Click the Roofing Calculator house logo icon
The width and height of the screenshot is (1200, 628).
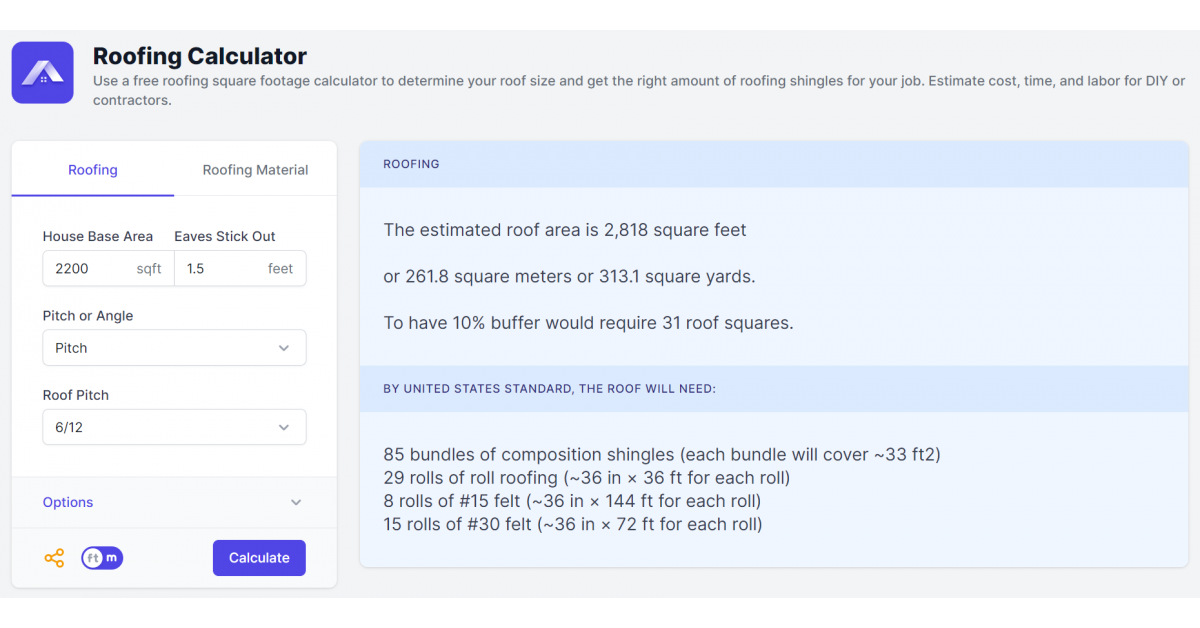click(42, 72)
